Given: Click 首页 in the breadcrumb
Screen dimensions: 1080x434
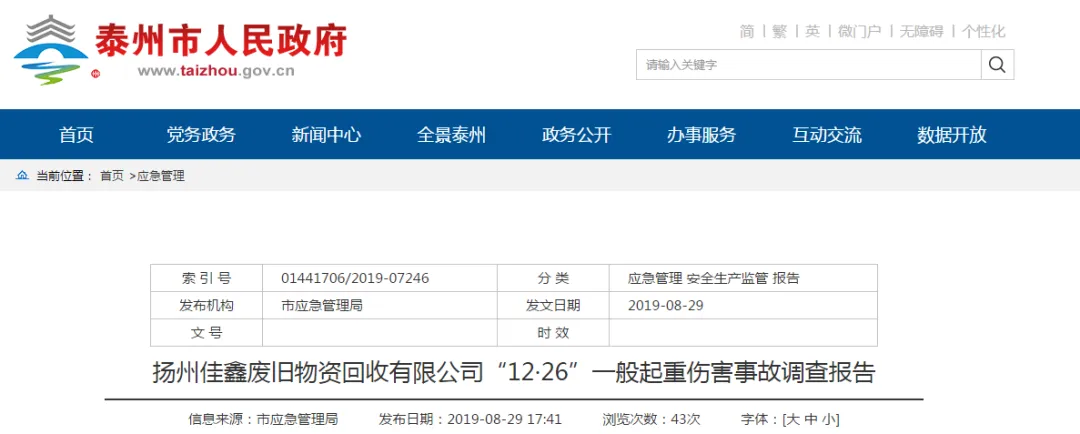Looking at the screenshot, I should click(x=112, y=176).
